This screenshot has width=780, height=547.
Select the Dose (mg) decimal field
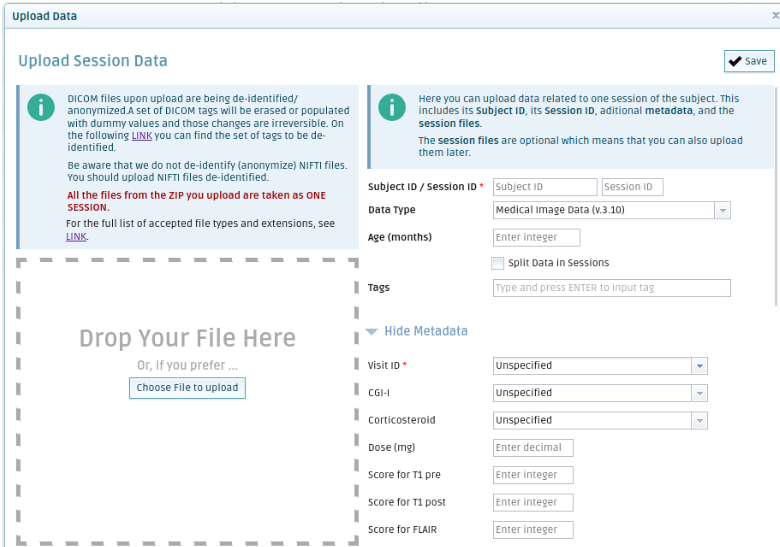[533, 448]
